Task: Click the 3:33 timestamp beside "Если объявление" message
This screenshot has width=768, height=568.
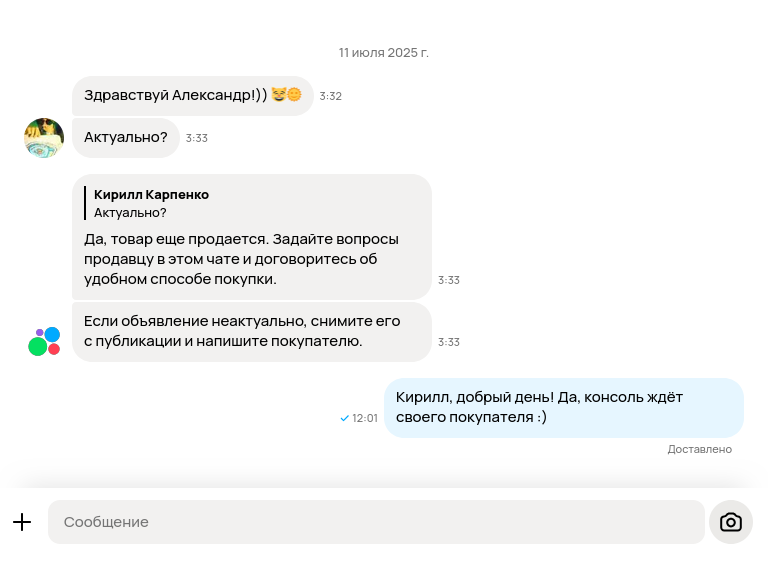Action: pos(449,342)
